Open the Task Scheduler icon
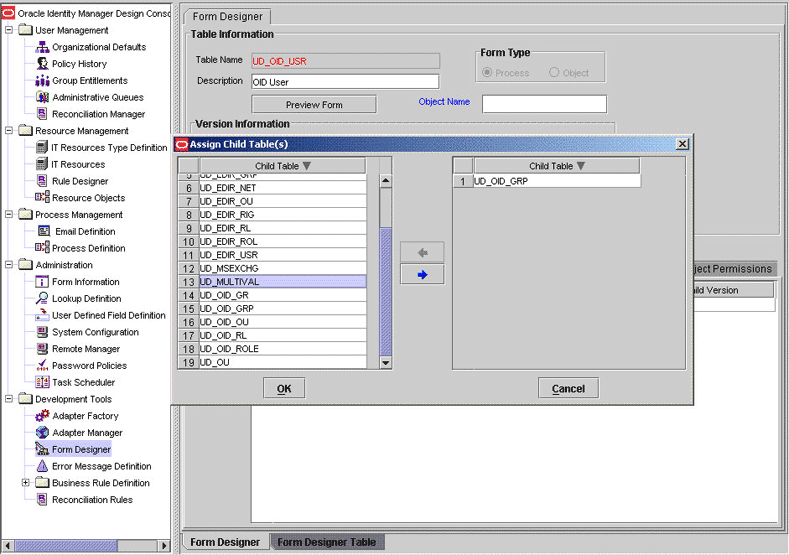The width and height of the screenshot is (789, 555). click(x=42, y=382)
